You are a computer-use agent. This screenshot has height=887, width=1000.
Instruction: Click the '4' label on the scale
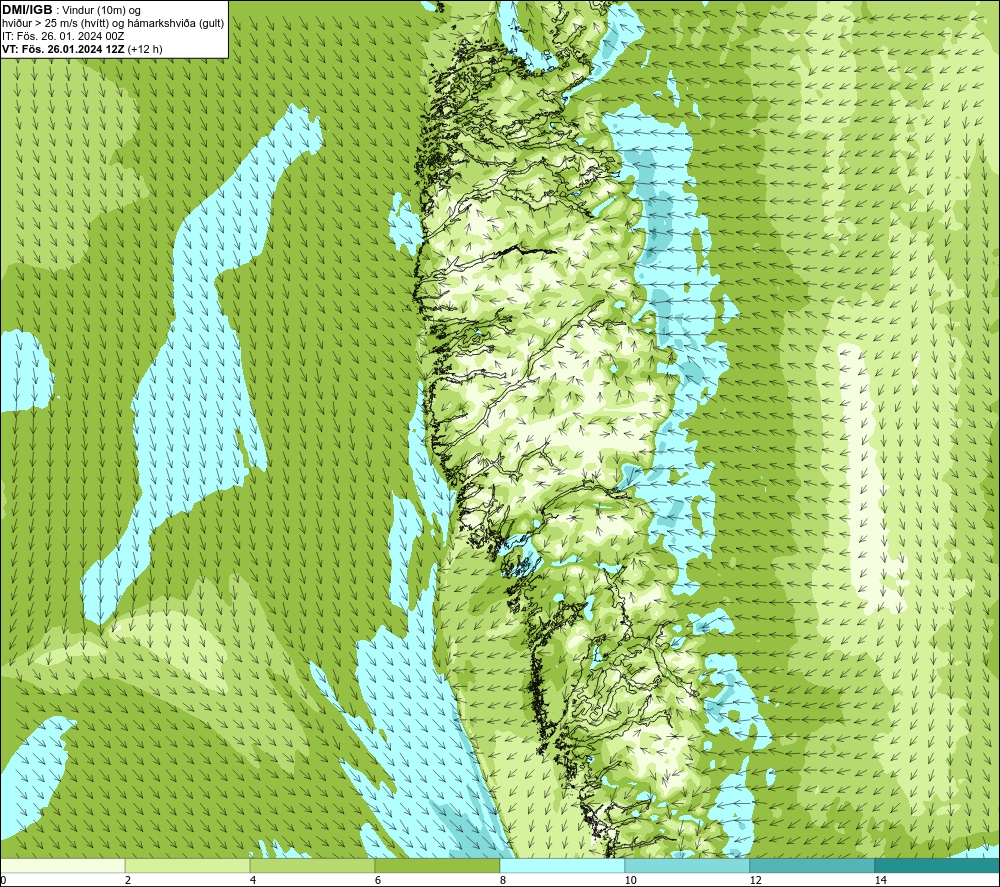[x=253, y=881]
